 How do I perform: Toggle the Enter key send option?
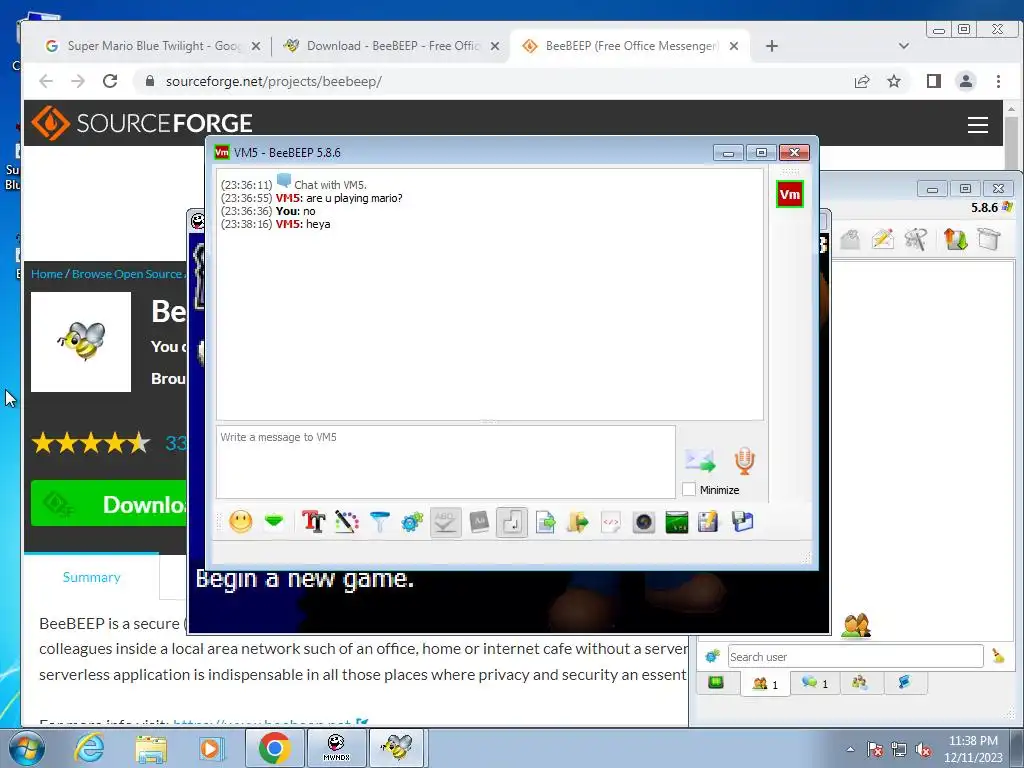pos(512,522)
